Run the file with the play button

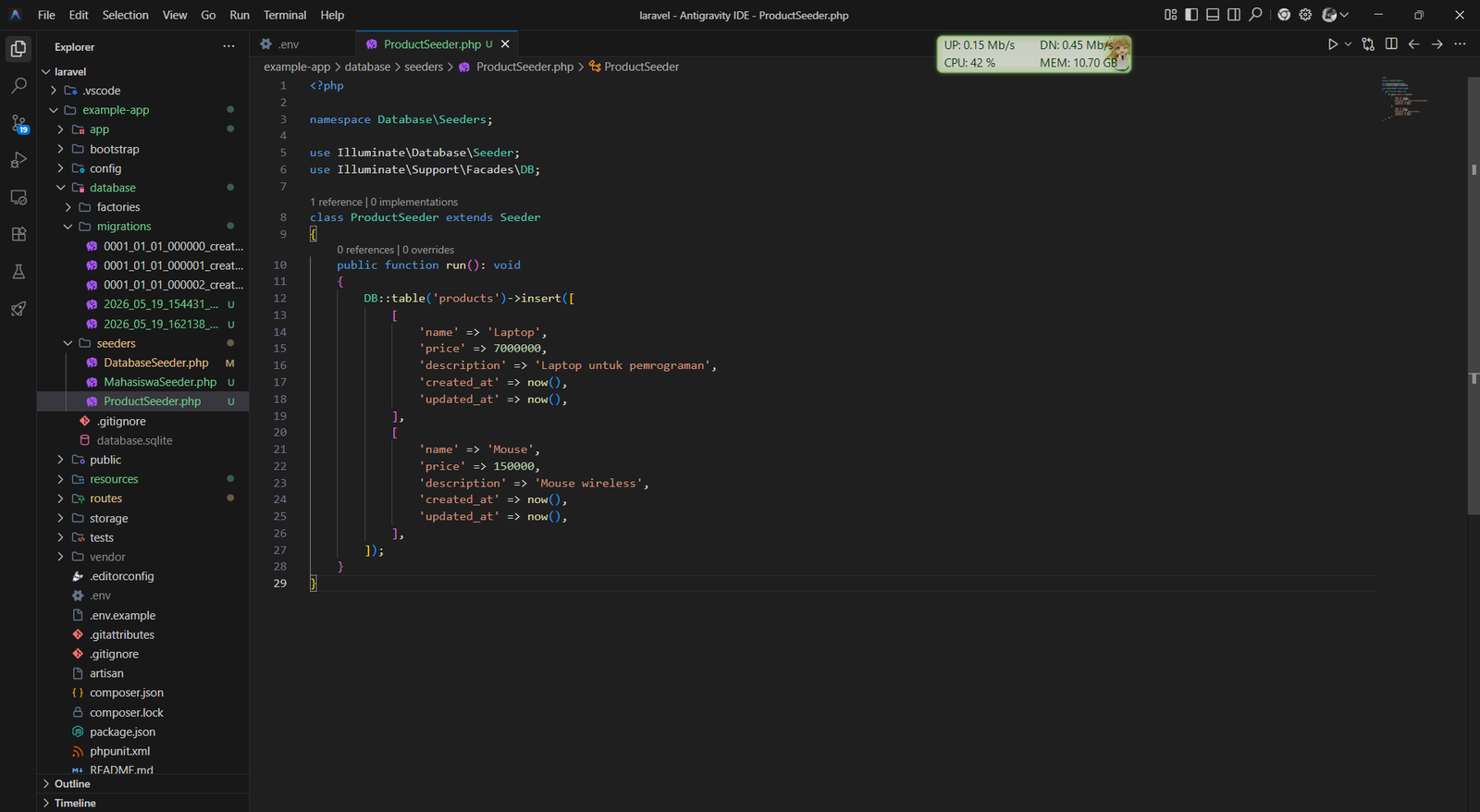pyautogui.click(x=1333, y=44)
